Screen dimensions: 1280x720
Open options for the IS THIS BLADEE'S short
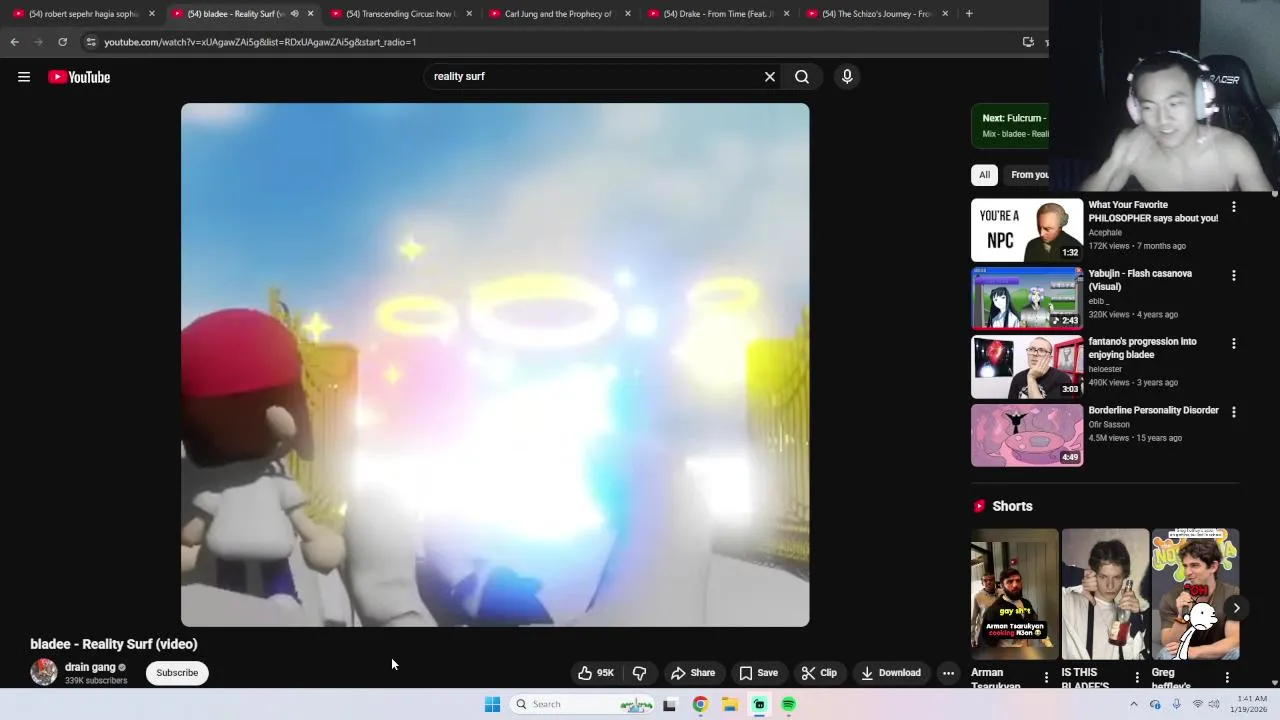[1136, 677]
